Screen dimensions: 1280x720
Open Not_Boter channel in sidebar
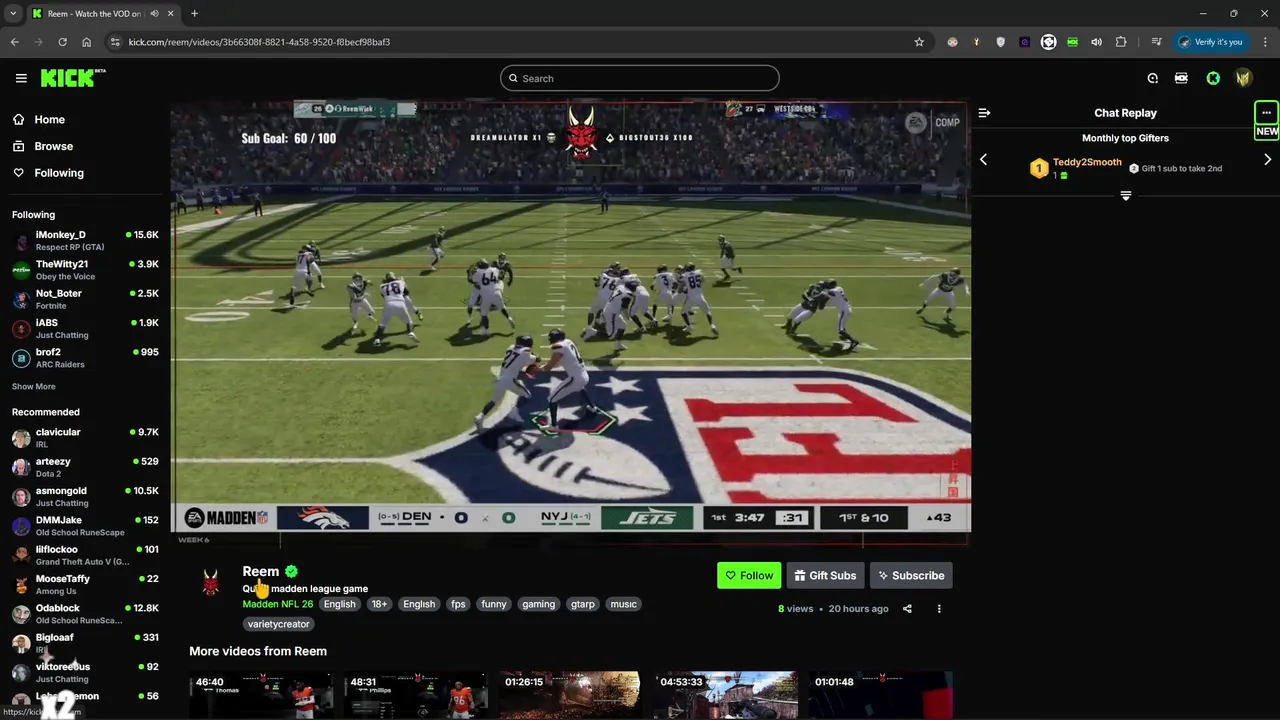click(85, 299)
